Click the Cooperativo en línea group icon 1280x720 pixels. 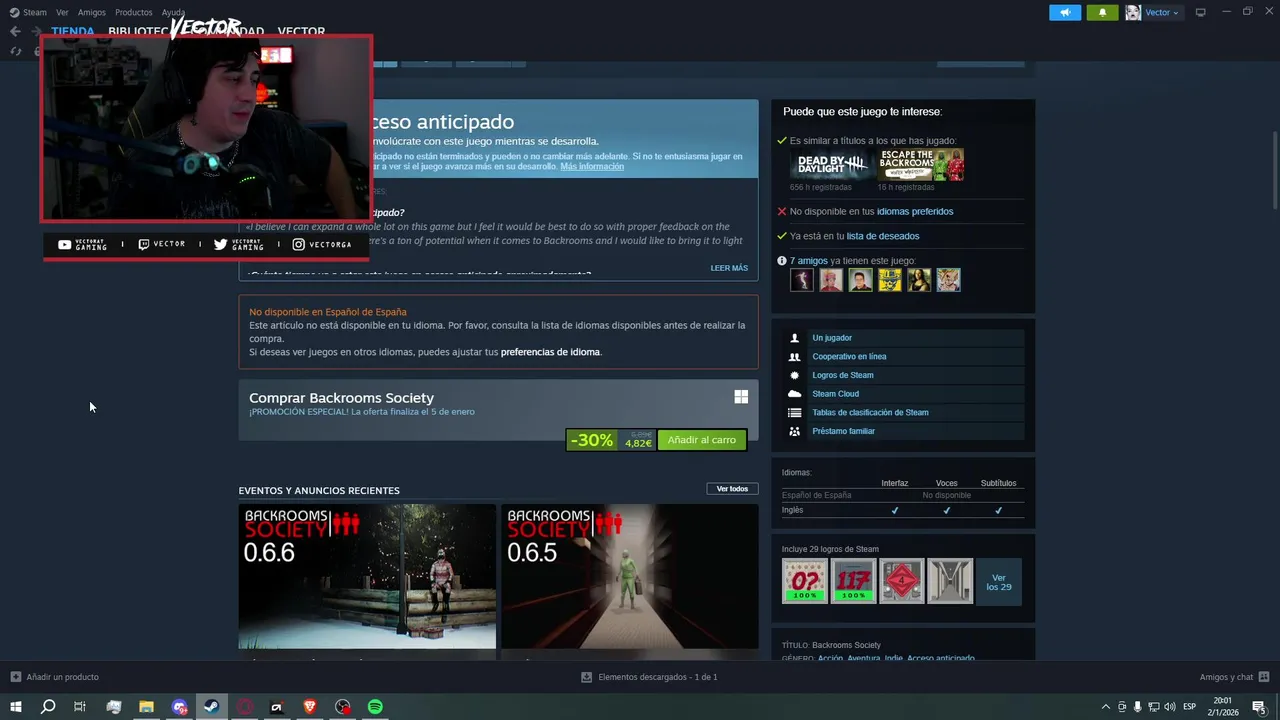click(x=794, y=357)
